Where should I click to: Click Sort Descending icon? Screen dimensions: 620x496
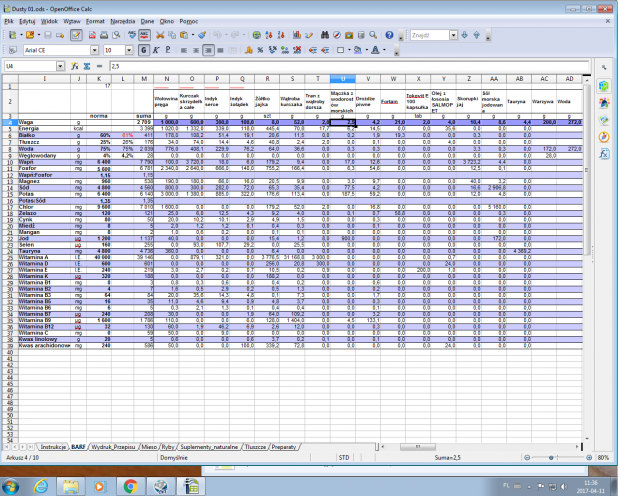tap(281, 35)
